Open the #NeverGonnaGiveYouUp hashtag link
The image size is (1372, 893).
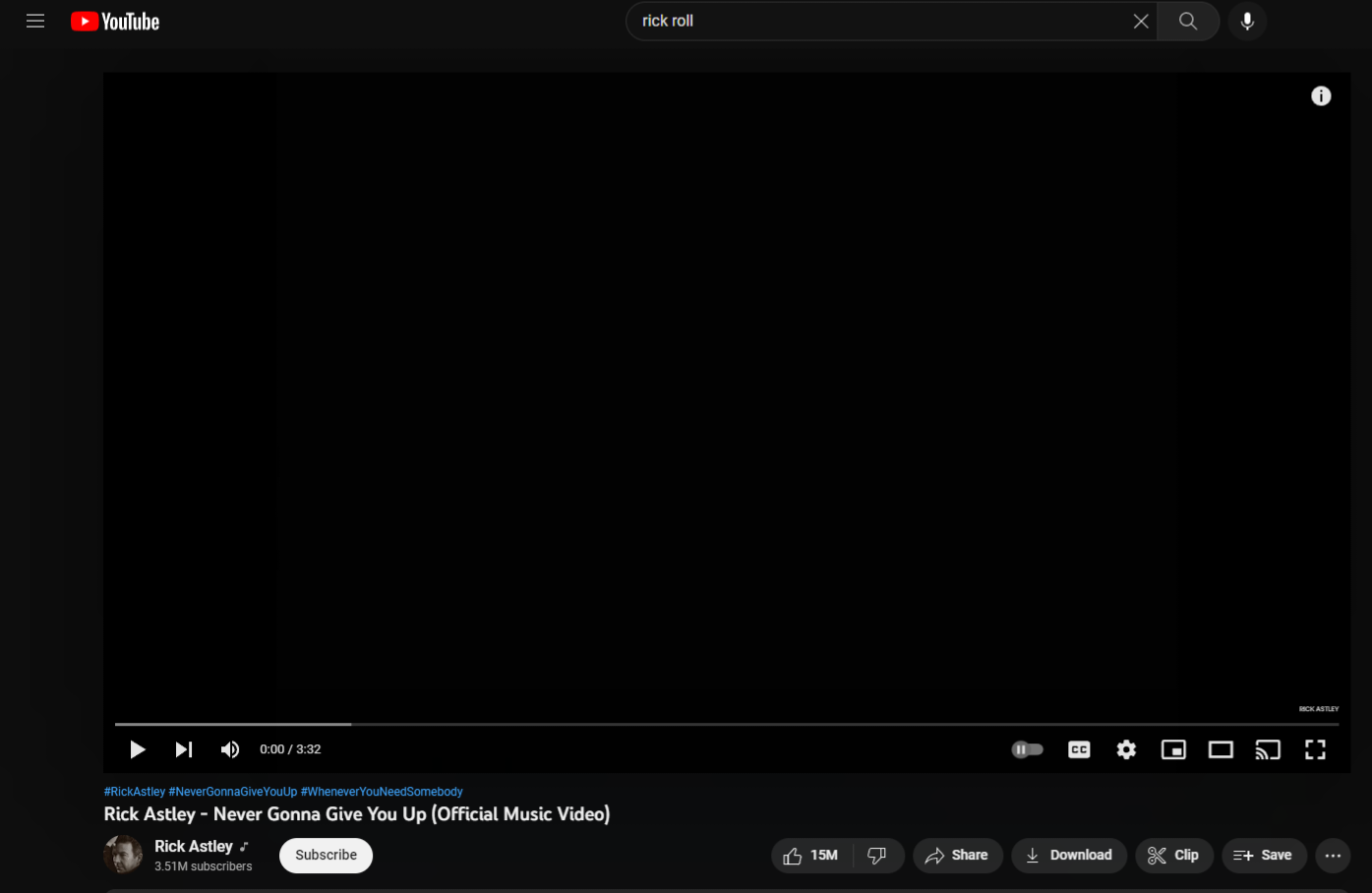tap(232, 792)
